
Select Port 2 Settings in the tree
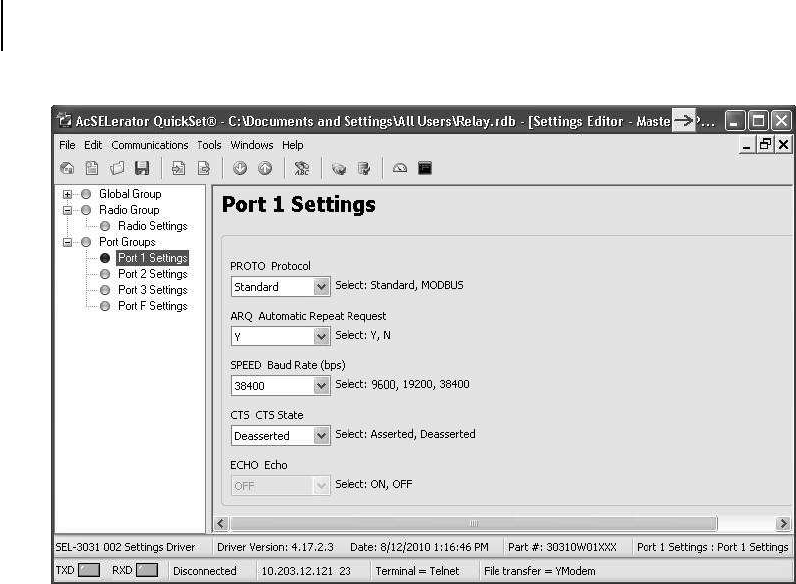pyautogui.click(x=153, y=274)
